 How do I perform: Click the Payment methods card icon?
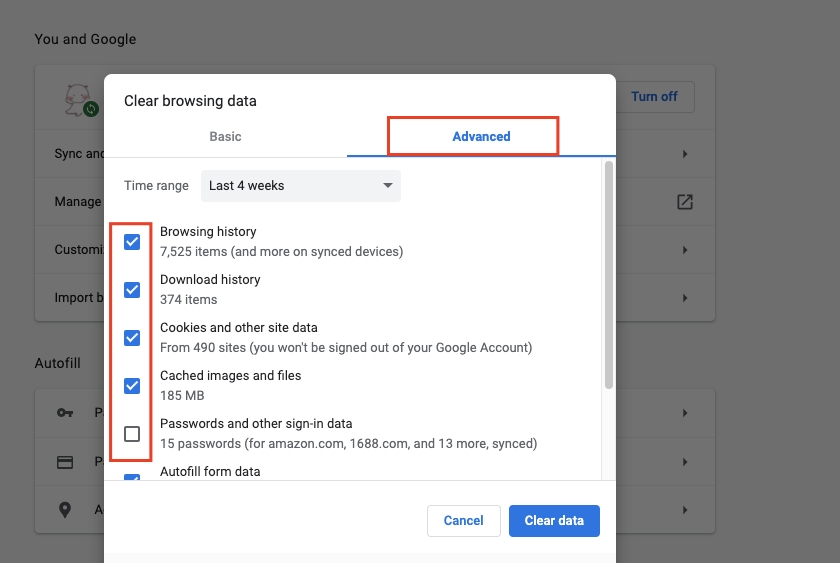pos(65,462)
